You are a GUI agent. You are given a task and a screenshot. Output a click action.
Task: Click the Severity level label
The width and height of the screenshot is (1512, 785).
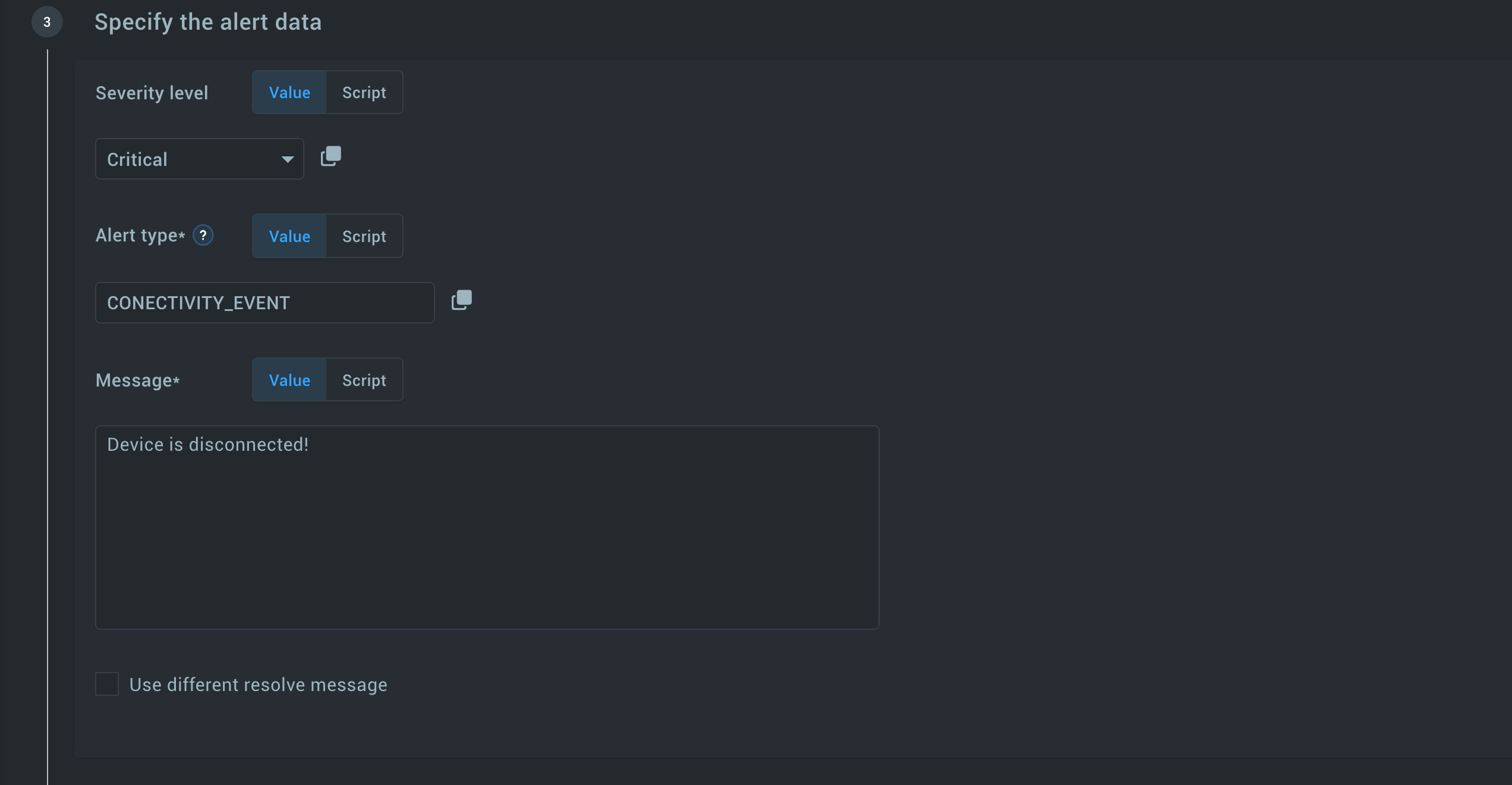pos(152,93)
